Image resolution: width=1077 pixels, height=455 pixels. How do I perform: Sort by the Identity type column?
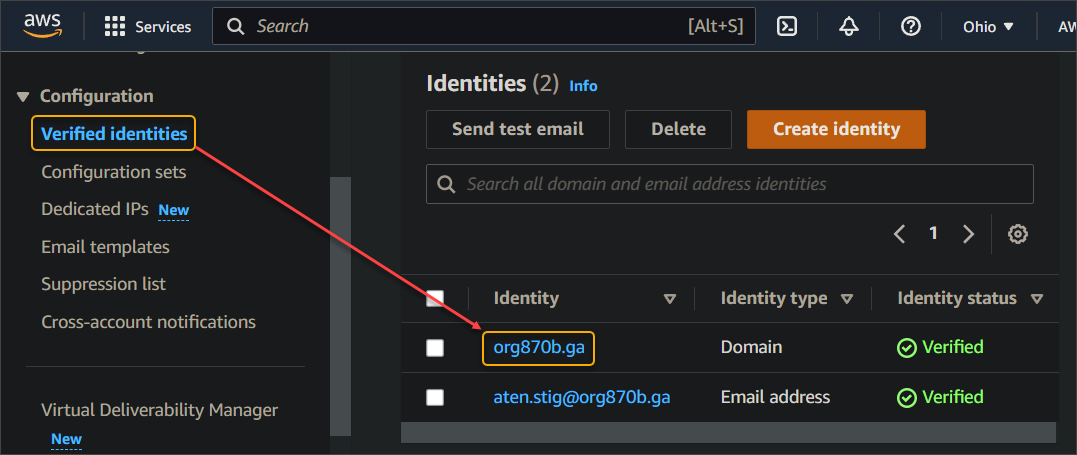point(847,299)
